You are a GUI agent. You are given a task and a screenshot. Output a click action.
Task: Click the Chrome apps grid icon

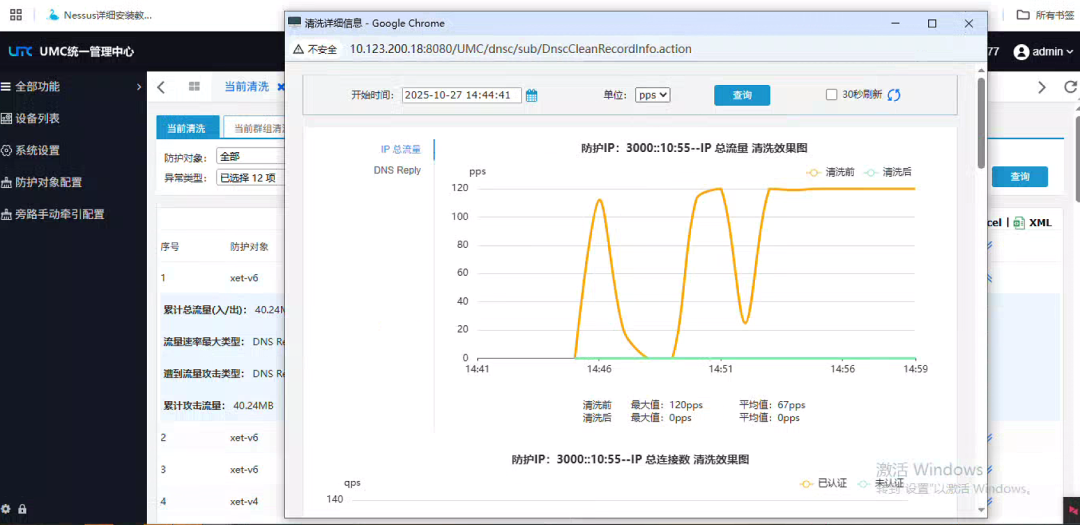click(15, 15)
